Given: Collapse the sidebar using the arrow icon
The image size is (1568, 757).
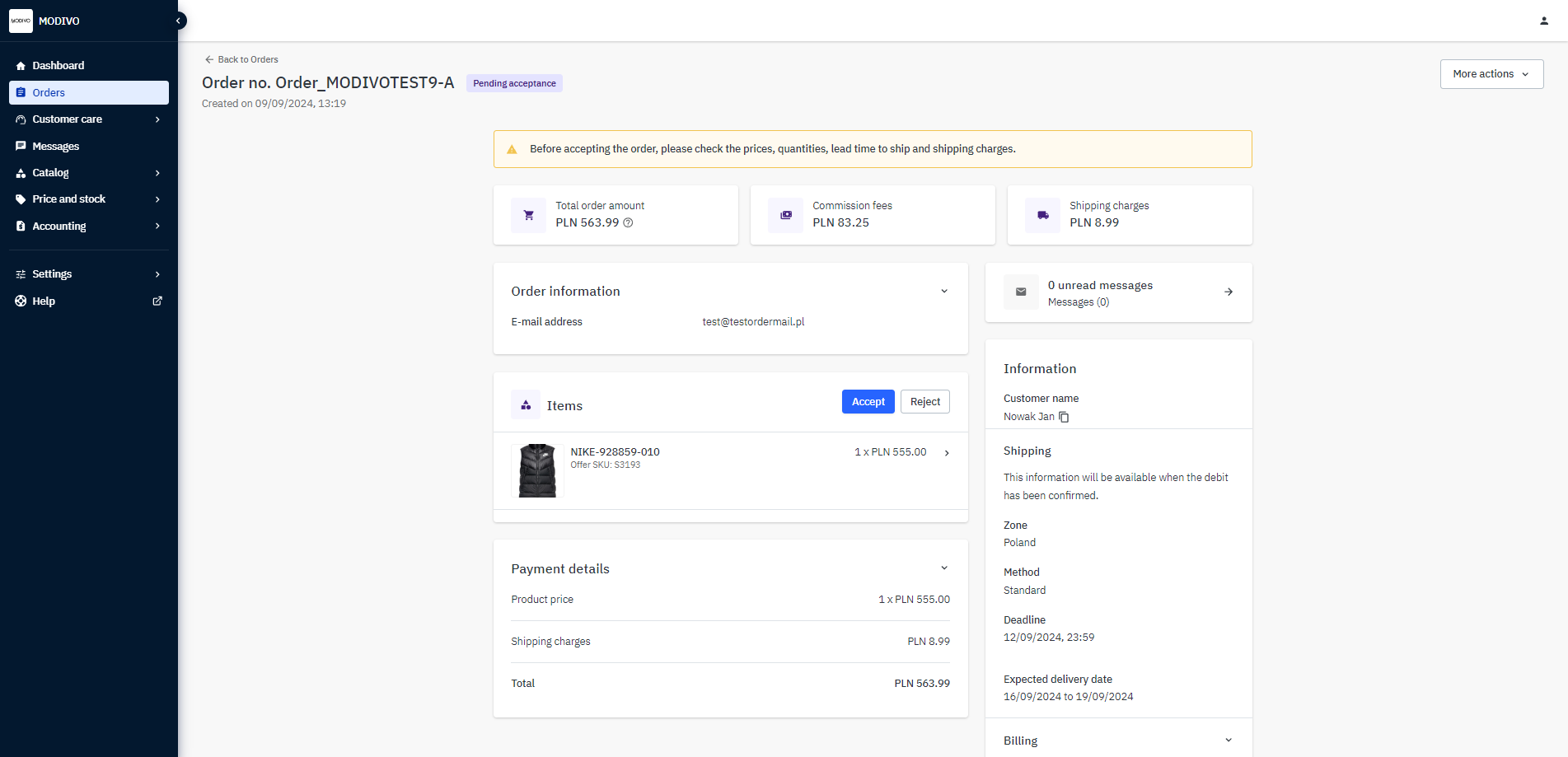Looking at the screenshot, I should tap(178, 21).
